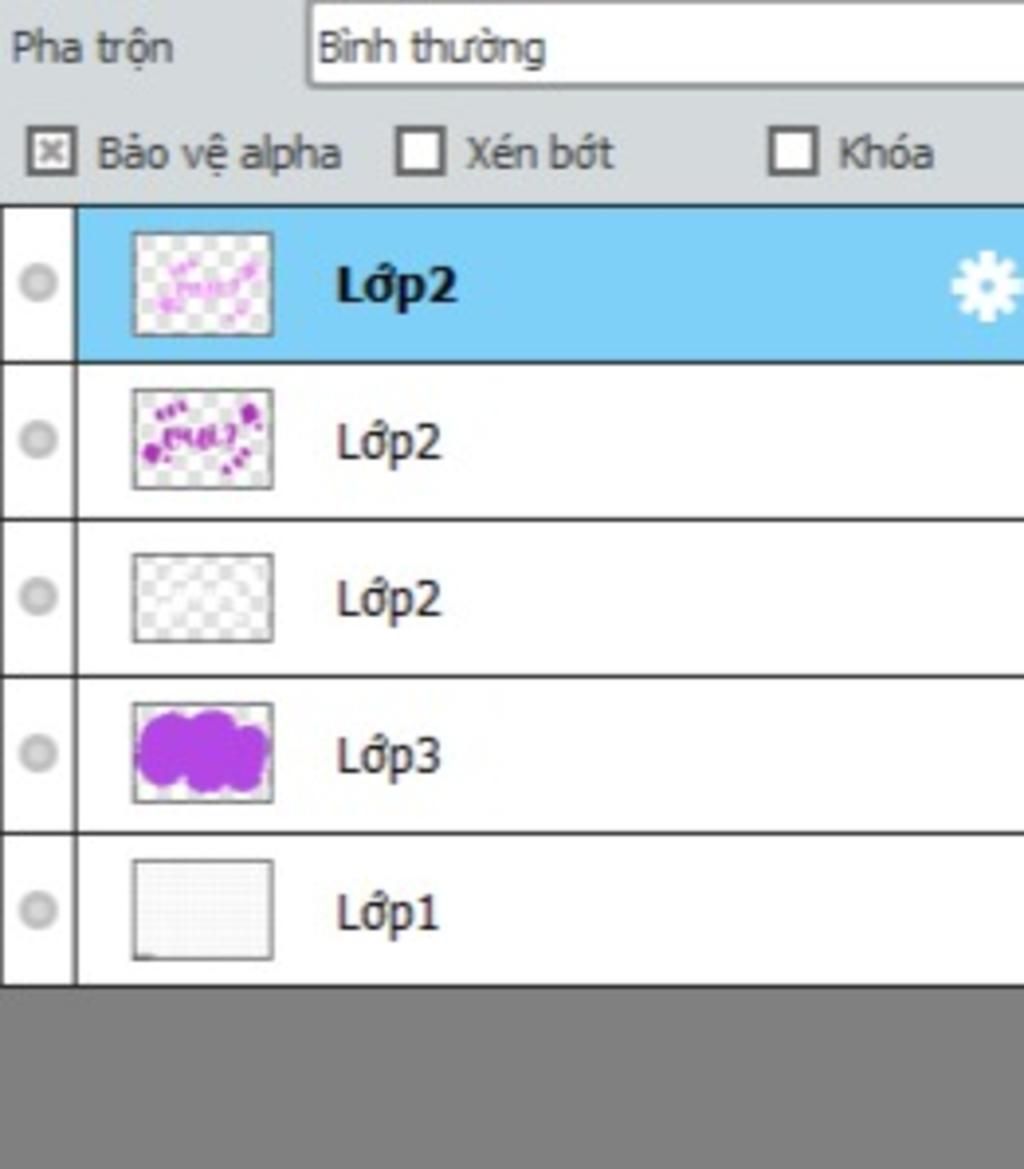The height and width of the screenshot is (1169, 1024).
Task: Click the empty gray area below the layer list
Action: (x=512, y=1077)
